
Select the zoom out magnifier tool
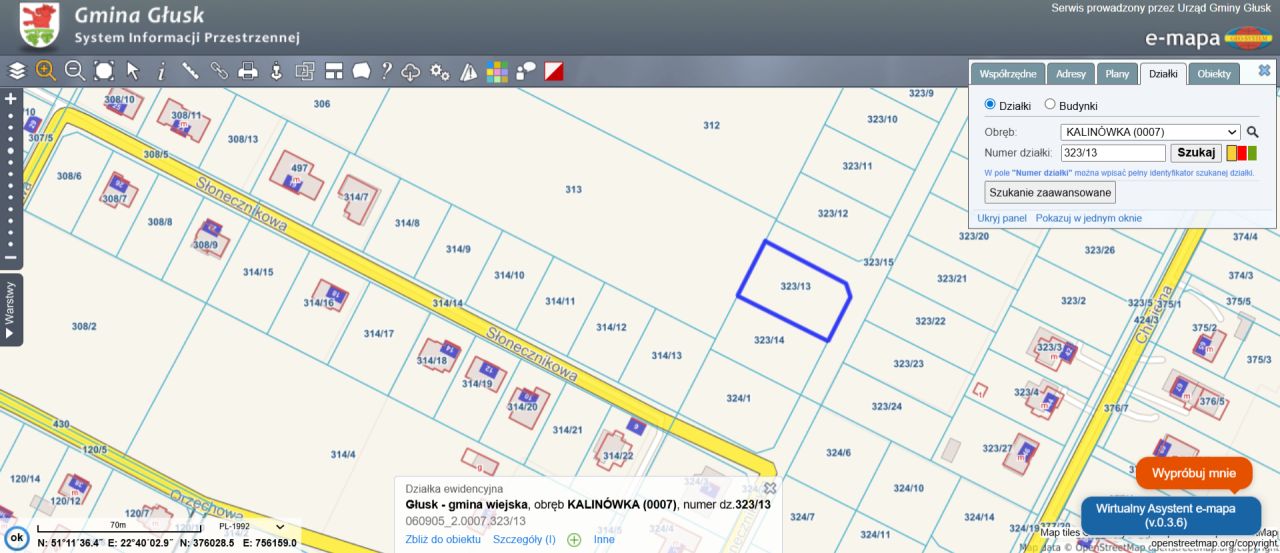pyautogui.click(x=75, y=71)
